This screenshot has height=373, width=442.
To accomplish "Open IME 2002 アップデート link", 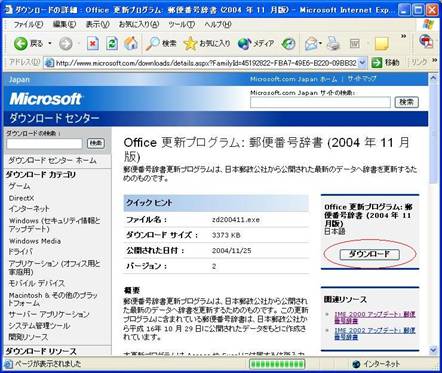I will coord(375,334).
